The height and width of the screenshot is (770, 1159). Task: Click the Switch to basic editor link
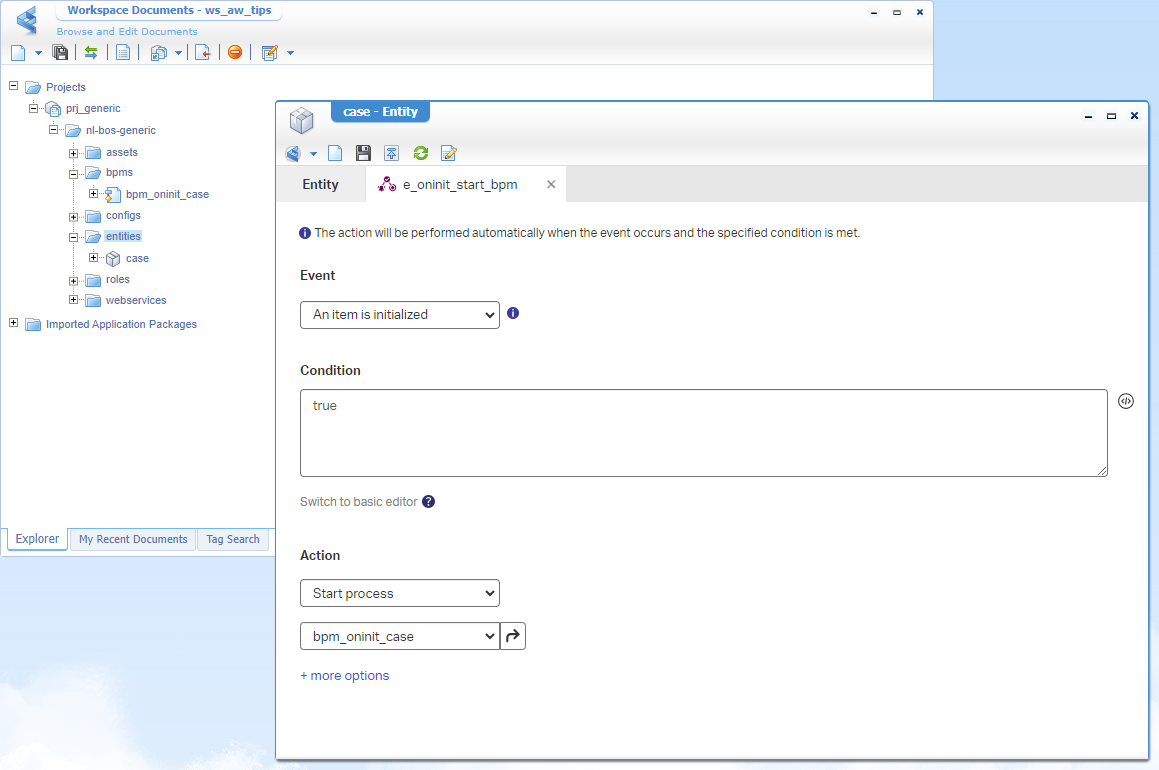point(358,502)
